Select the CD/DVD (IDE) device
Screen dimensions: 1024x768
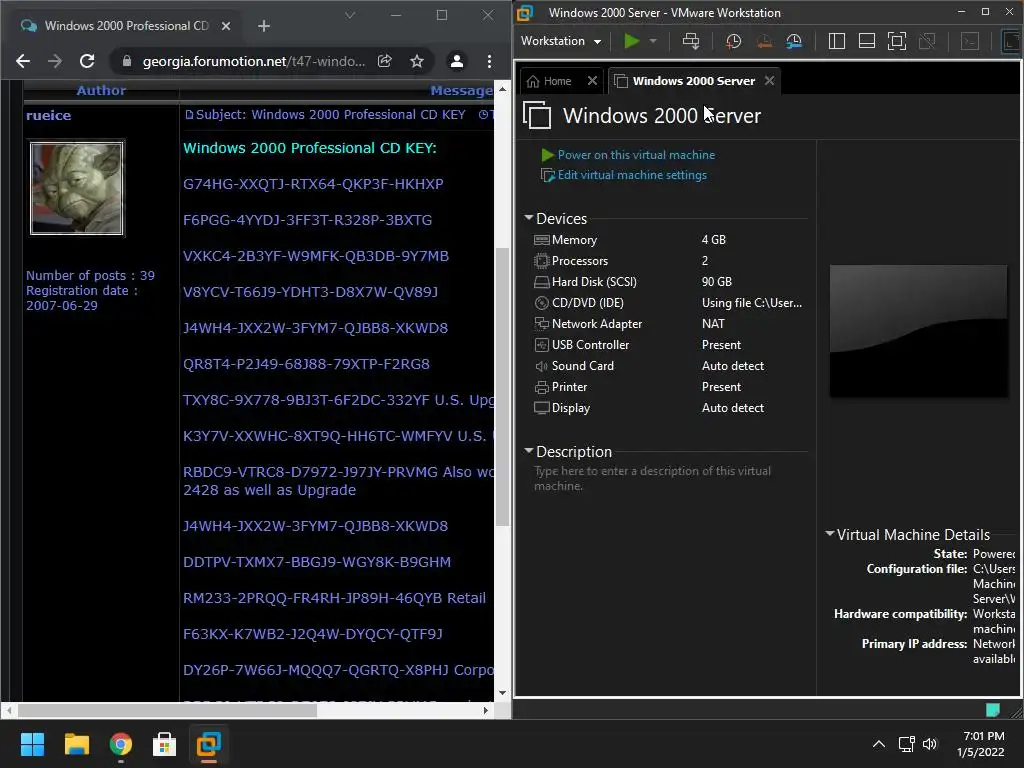669,302
